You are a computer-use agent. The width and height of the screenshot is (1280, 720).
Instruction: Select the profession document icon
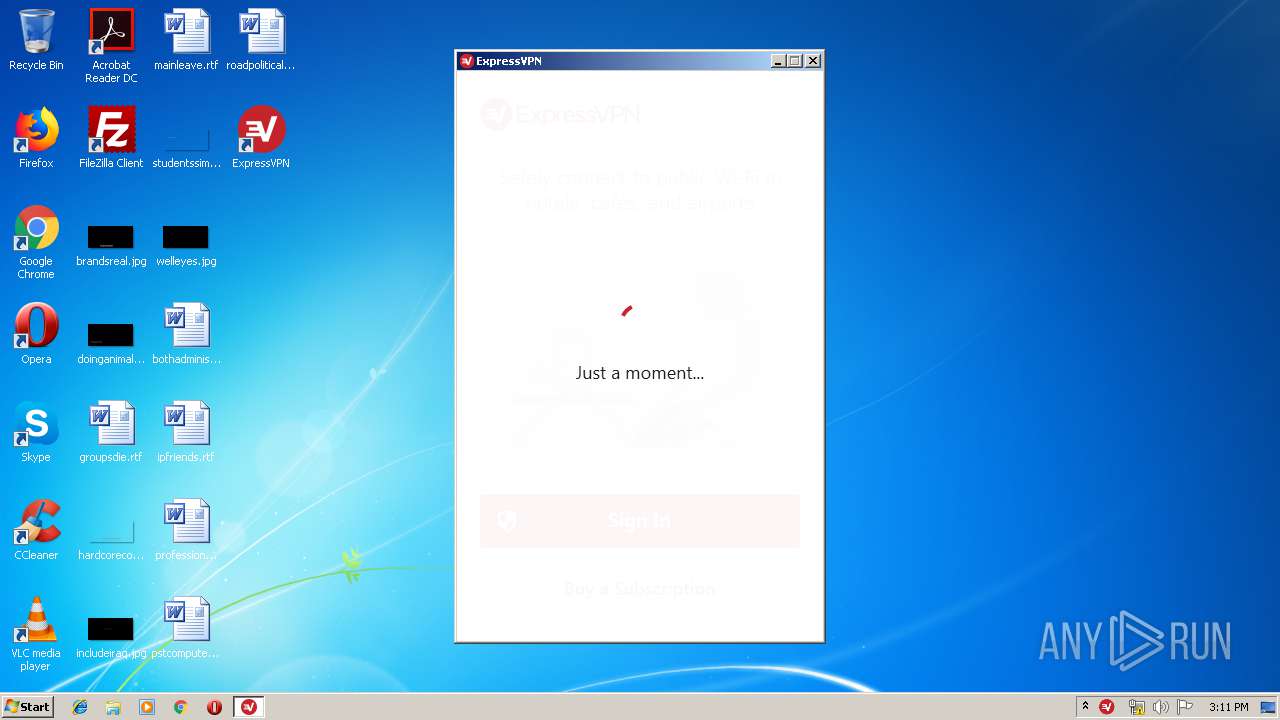point(186,530)
